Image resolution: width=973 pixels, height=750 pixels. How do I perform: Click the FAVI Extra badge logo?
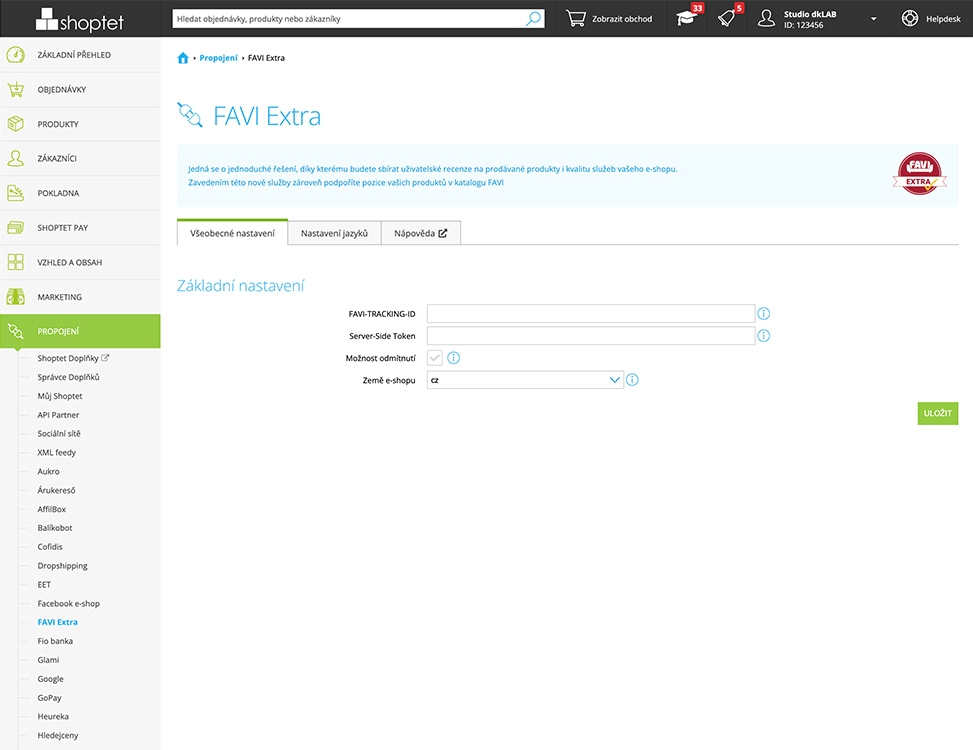click(x=920, y=174)
